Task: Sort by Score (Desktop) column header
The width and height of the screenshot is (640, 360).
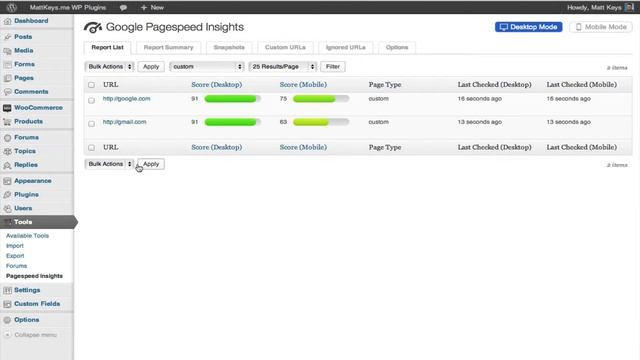Action: coord(217,85)
